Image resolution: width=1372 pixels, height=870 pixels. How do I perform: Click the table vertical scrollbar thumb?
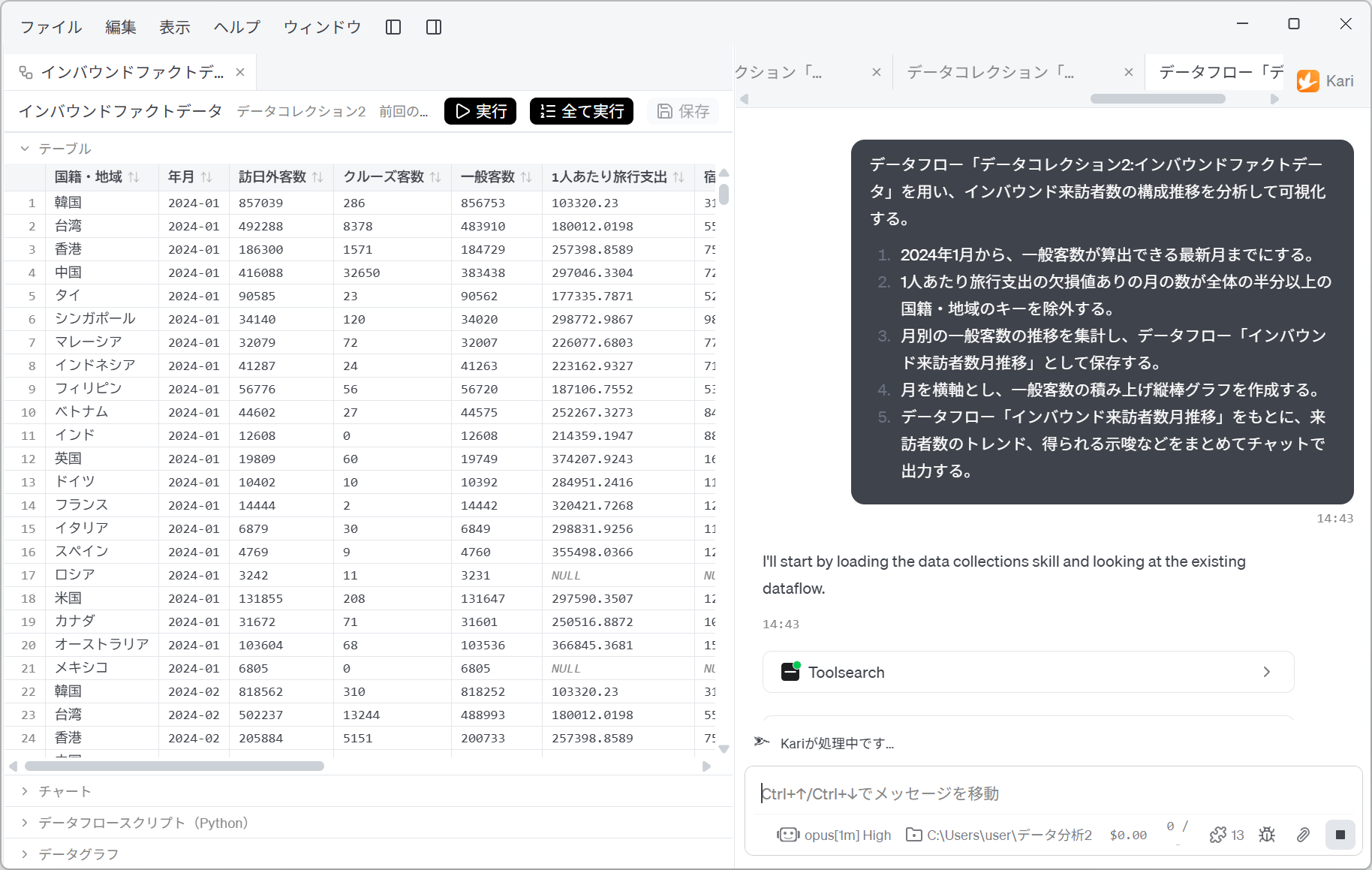[724, 194]
